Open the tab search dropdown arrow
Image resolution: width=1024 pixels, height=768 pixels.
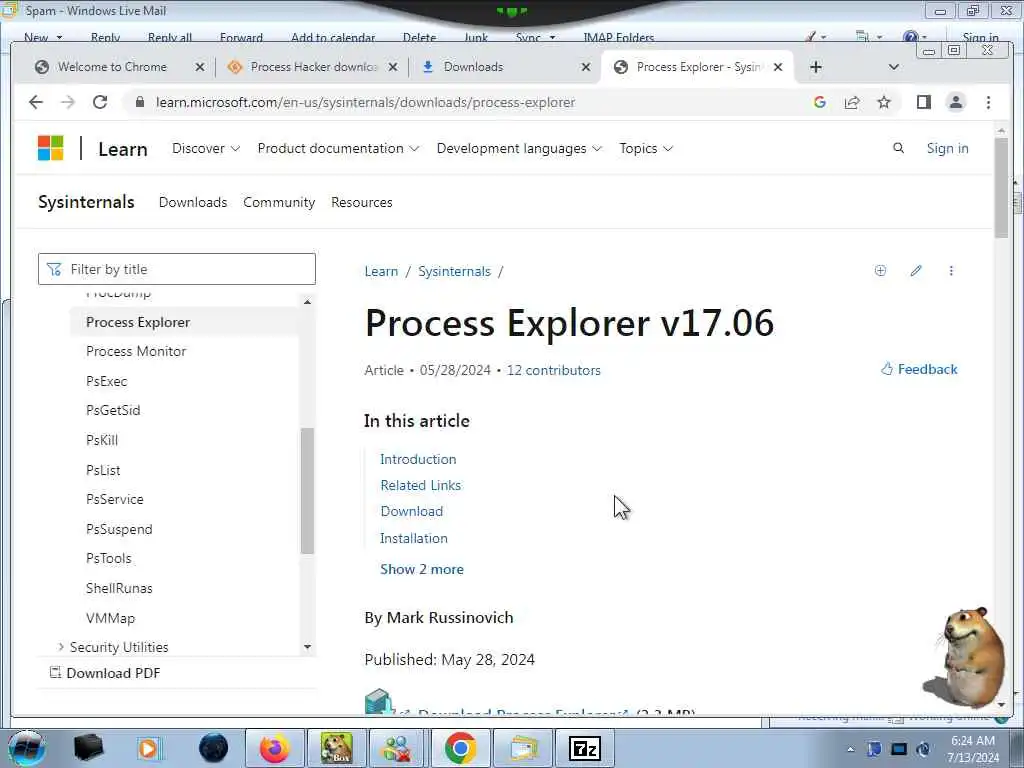894,67
